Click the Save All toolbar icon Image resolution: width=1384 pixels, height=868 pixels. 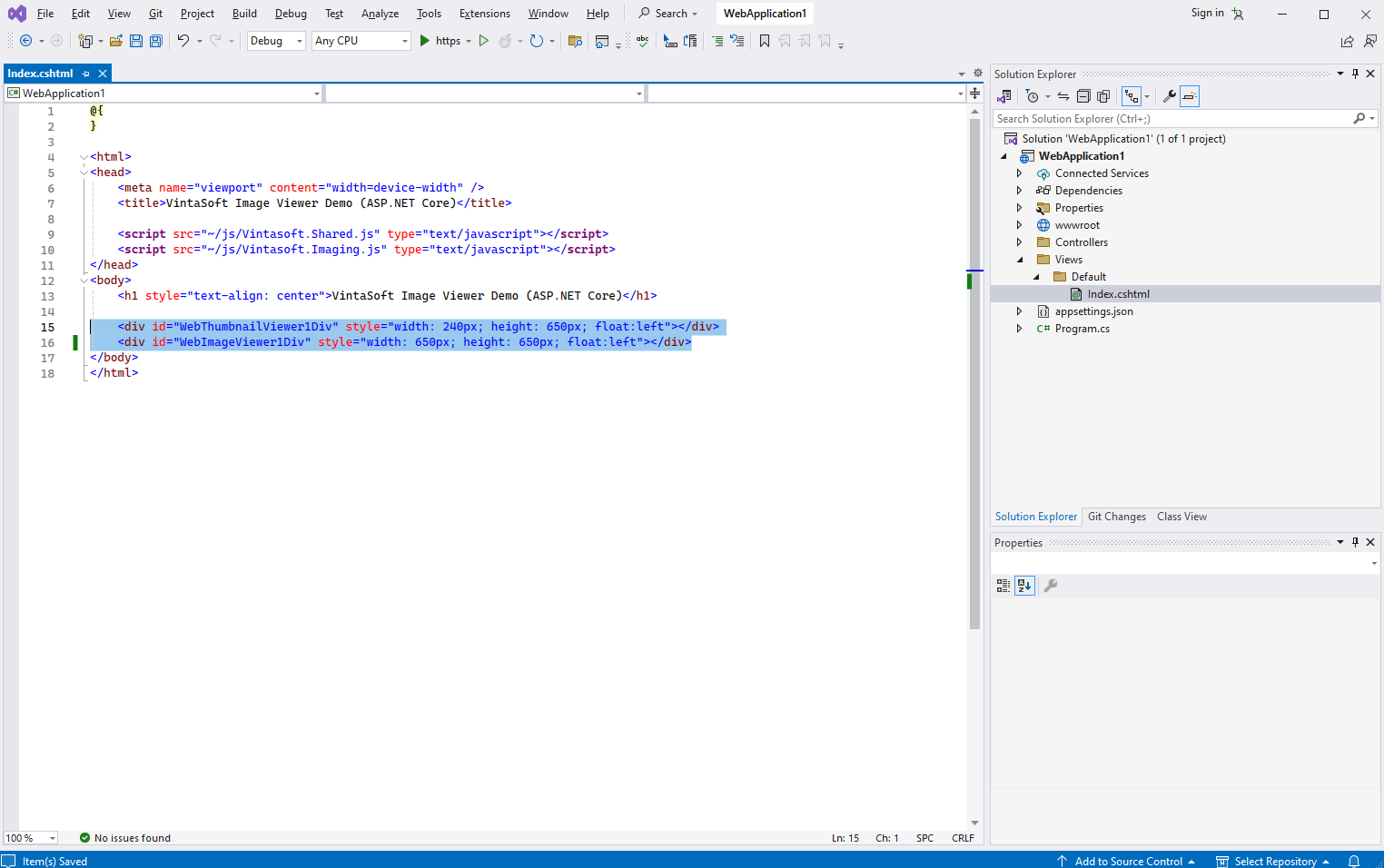pyautogui.click(x=155, y=41)
